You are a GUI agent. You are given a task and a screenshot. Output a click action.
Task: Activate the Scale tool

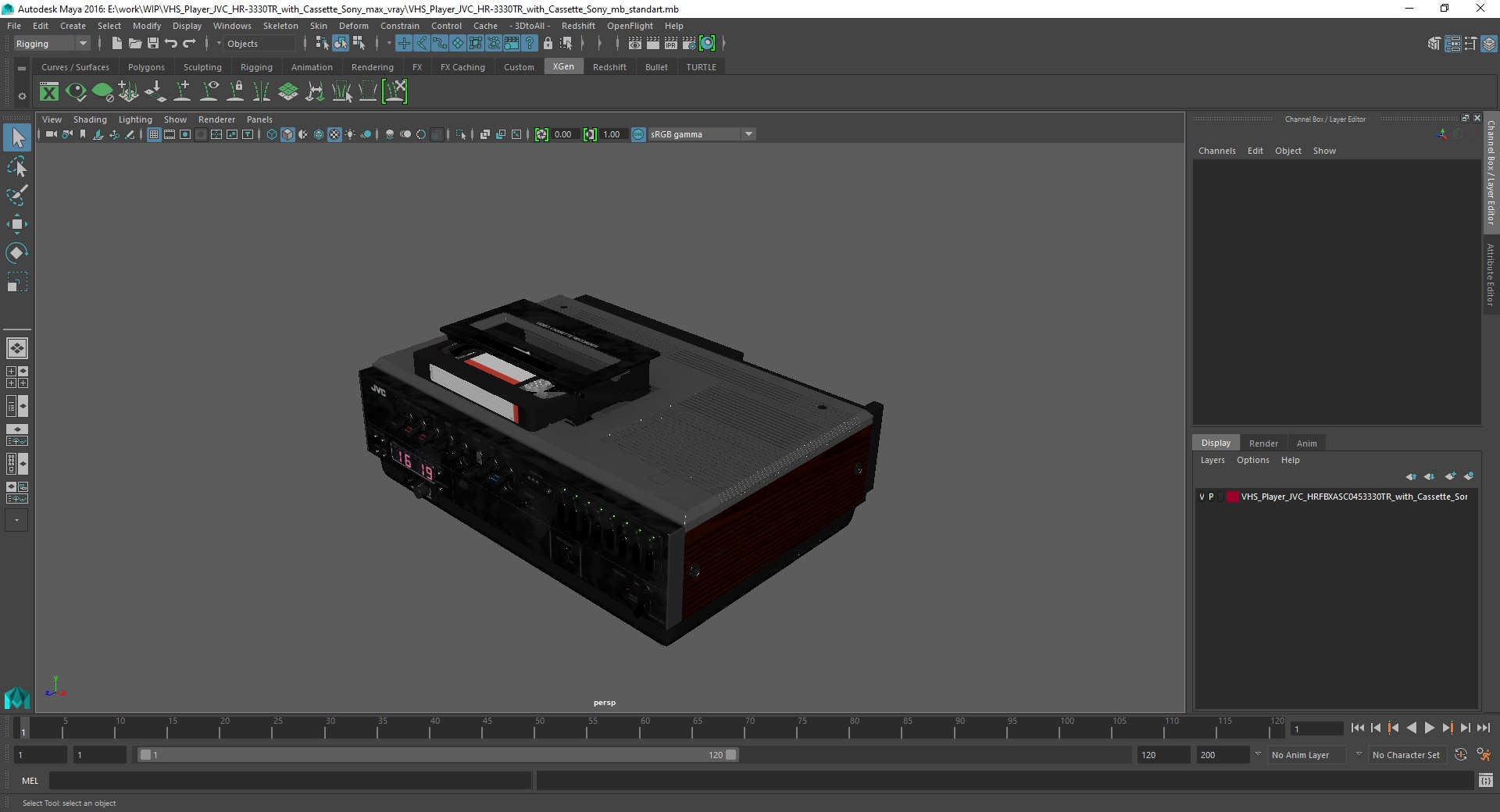tap(16, 282)
